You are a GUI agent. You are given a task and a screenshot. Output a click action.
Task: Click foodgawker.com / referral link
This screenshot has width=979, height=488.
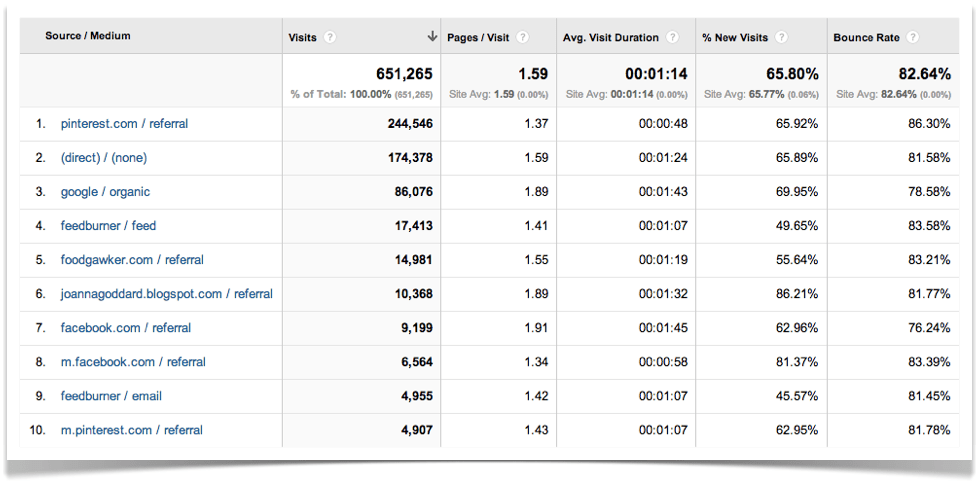132,260
